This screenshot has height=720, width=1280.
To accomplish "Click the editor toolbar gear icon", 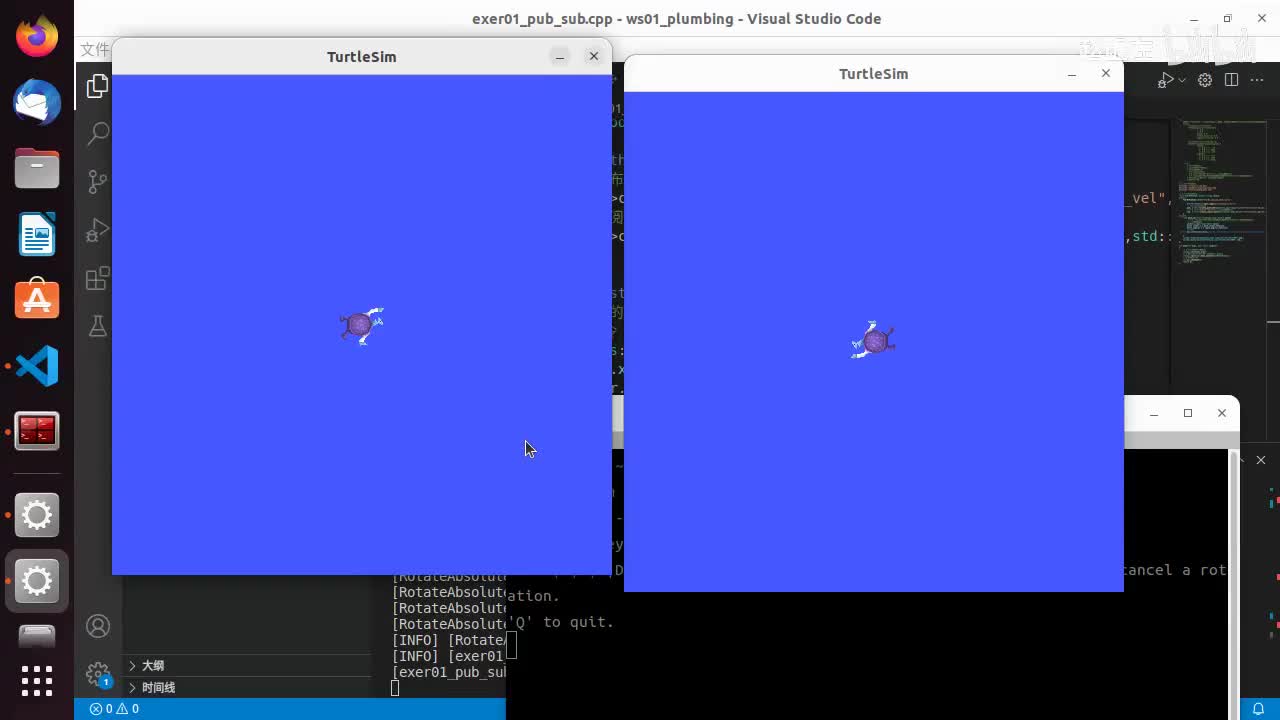I will point(1205,80).
